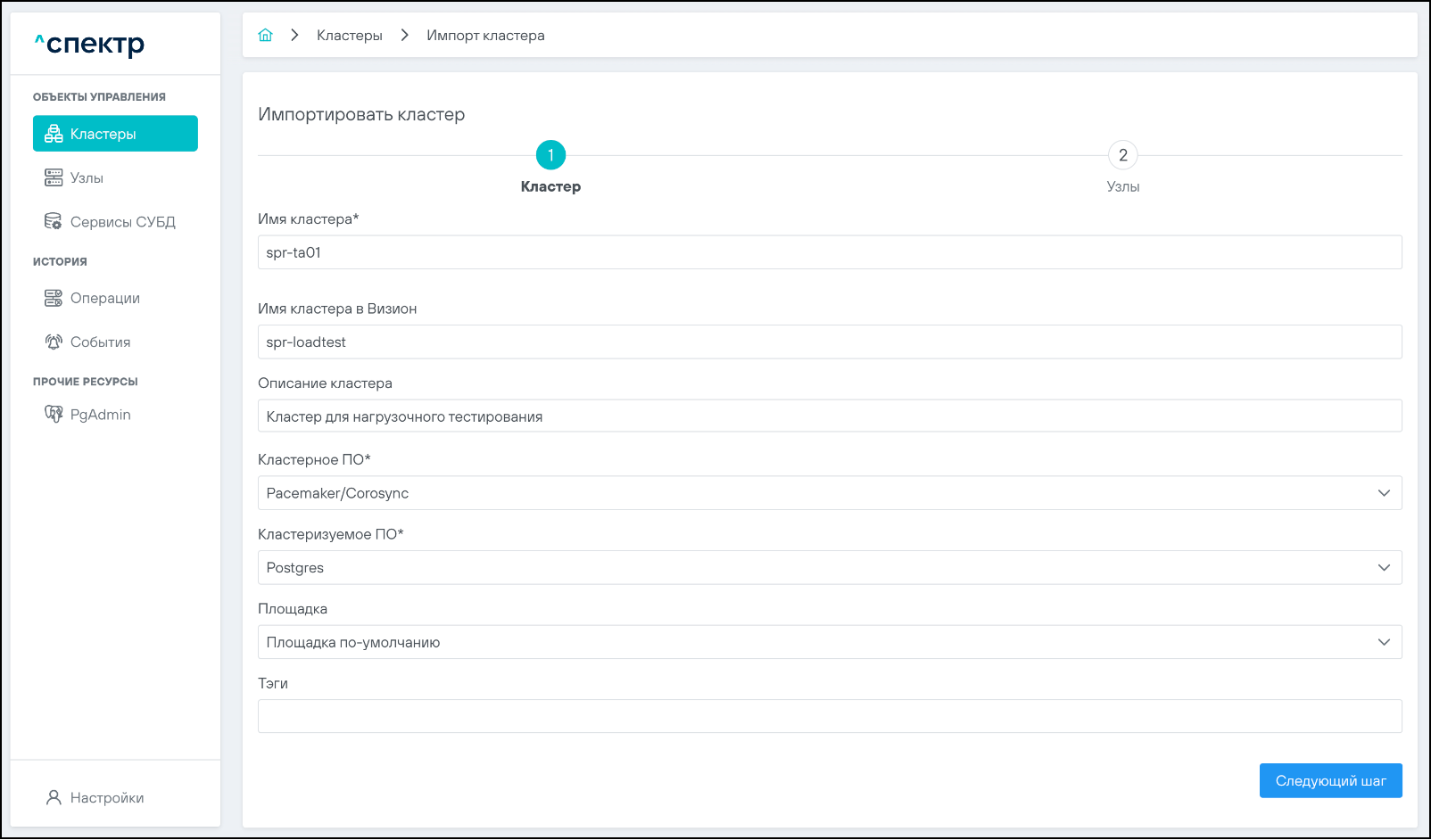Click the Операции icon in sidebar
Screen dimensions: 1431x840
[54, 298]
